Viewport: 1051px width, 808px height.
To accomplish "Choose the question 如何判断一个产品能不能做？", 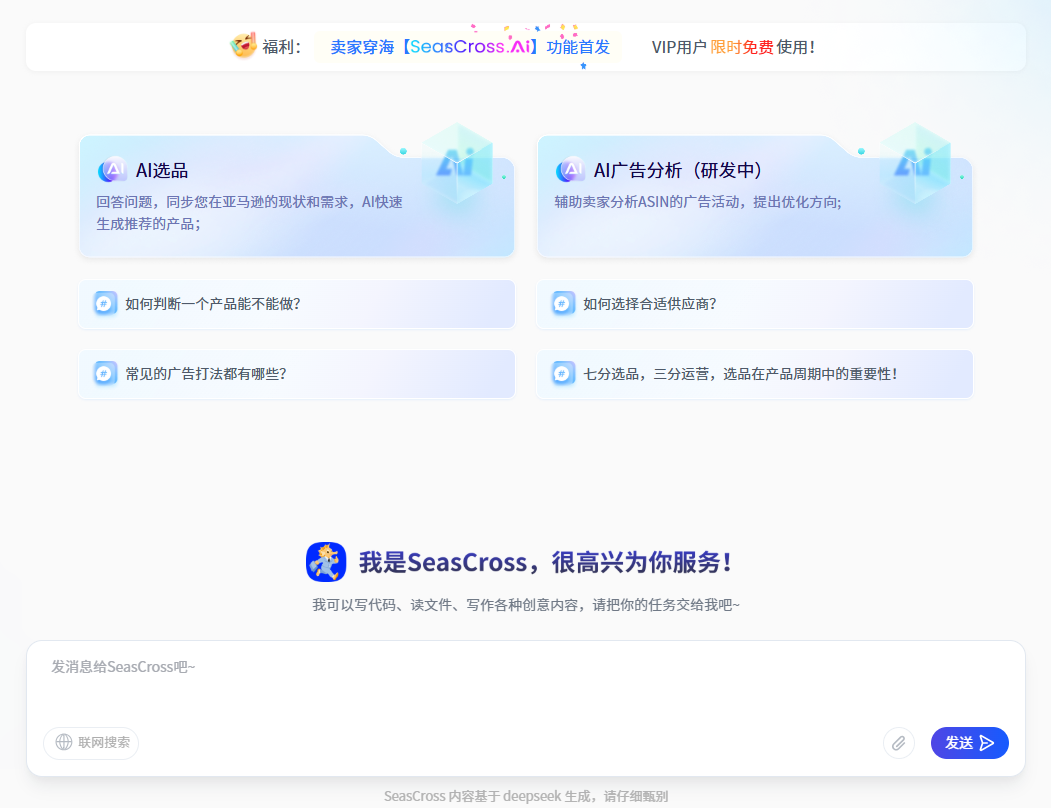I will [213, 304].
